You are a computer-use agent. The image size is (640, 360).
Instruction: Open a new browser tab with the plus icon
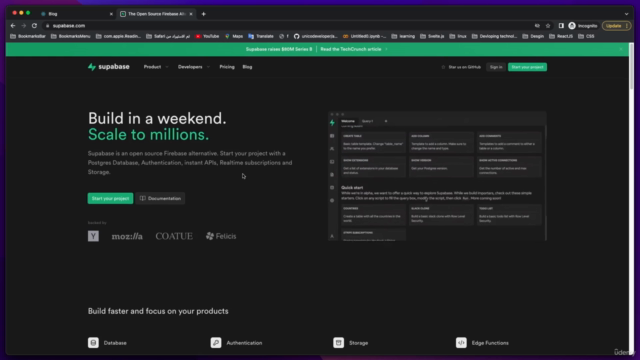204,14
